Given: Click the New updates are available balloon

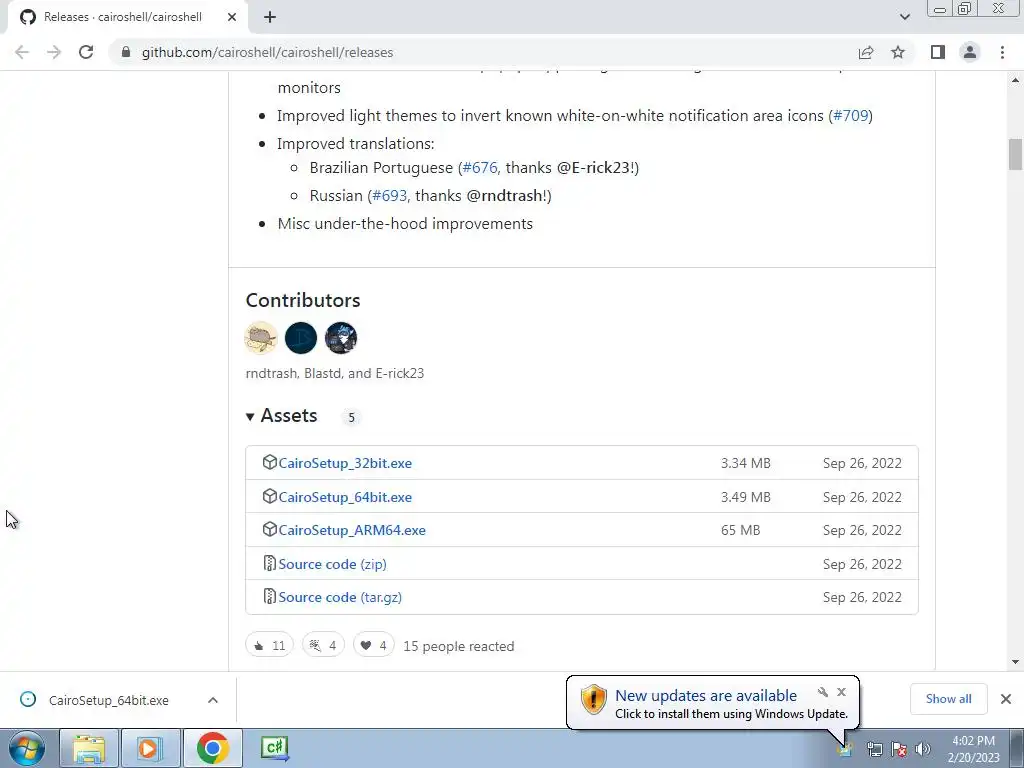Looking at the screenshot, I should (x=713, y=703).
